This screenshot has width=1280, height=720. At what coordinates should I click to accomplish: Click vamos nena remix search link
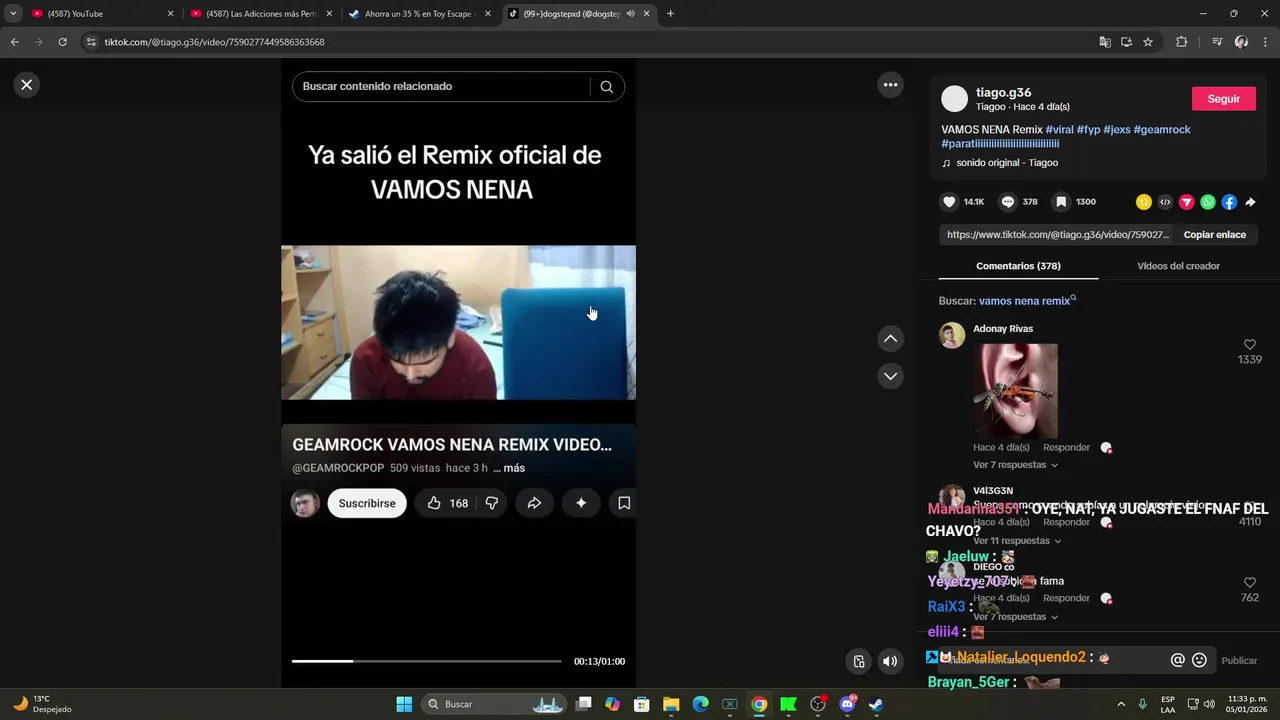(1025, 301)
